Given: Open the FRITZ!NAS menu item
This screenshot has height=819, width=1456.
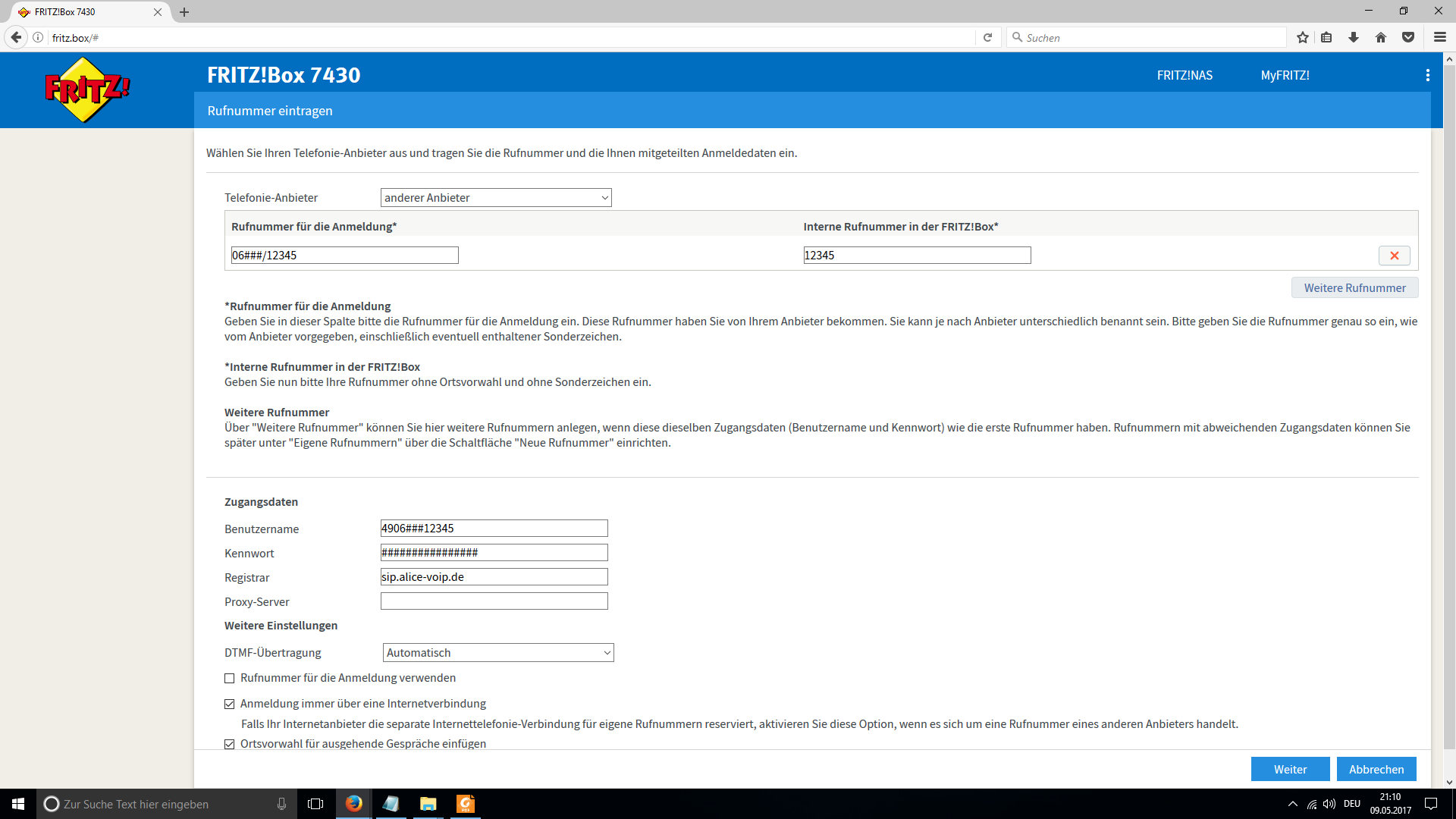Looking at the screenshot, I should [x=1185, y=75].
